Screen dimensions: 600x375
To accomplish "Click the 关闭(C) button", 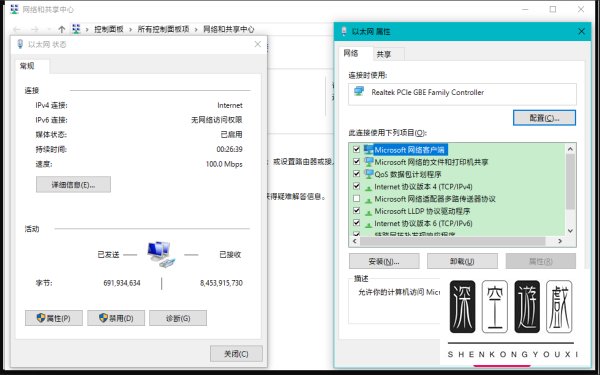I will click(x=236, y=354).
